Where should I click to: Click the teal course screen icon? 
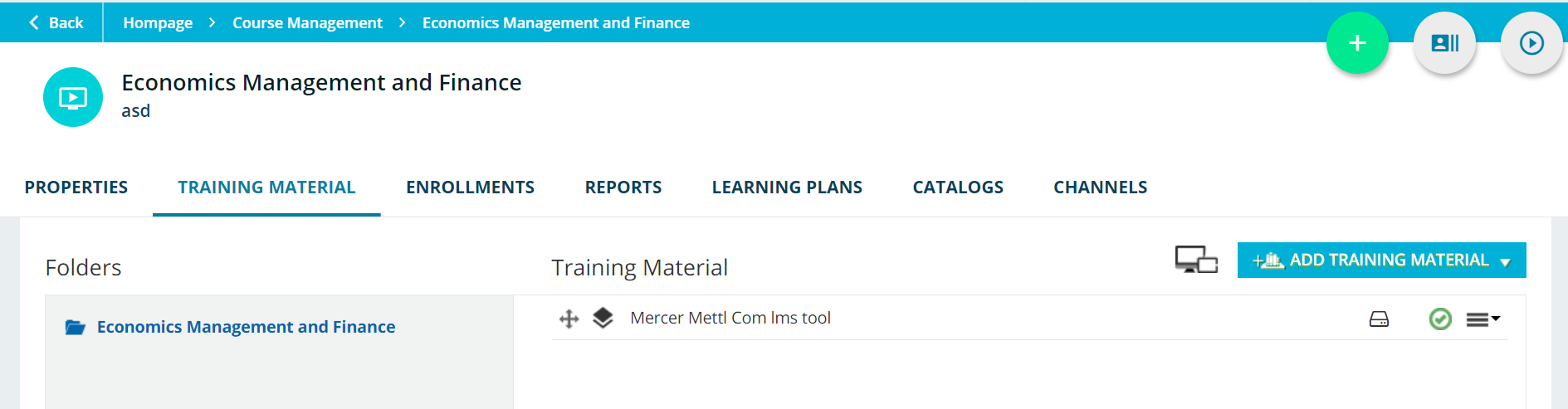tap(73, 97)
